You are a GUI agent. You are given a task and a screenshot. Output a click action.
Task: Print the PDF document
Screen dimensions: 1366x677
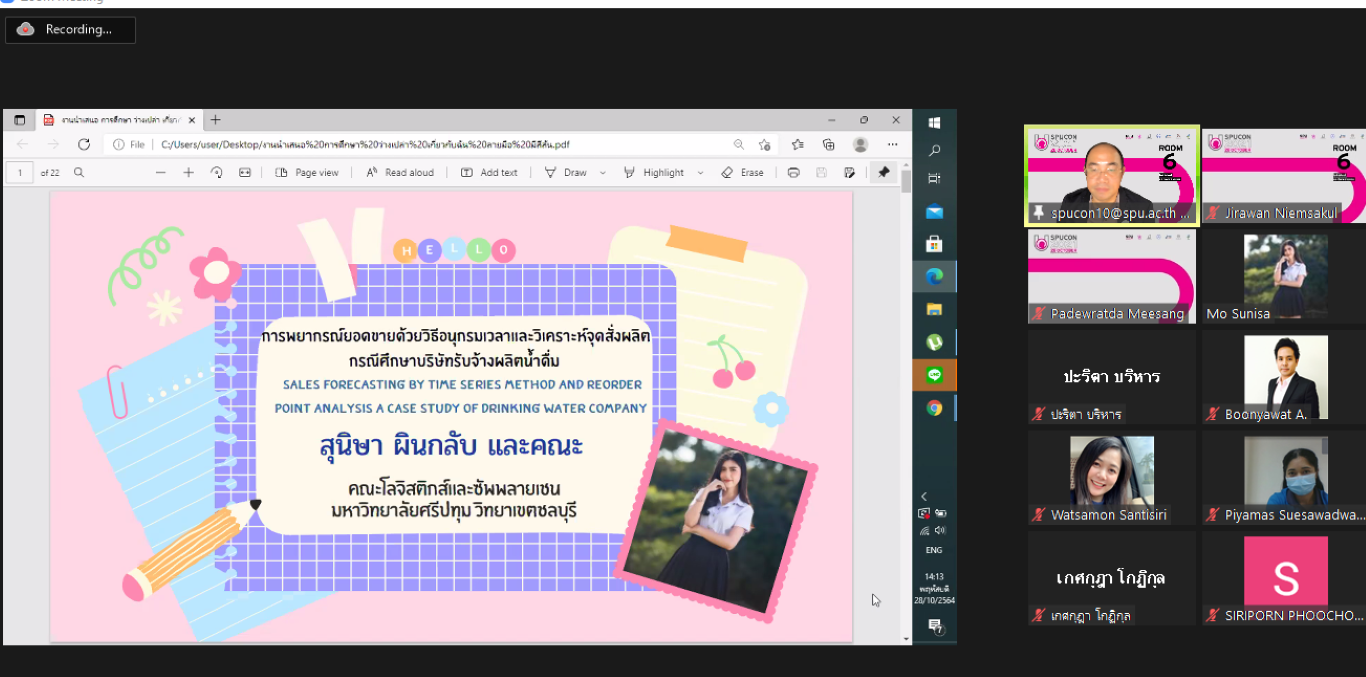(793, 172)
